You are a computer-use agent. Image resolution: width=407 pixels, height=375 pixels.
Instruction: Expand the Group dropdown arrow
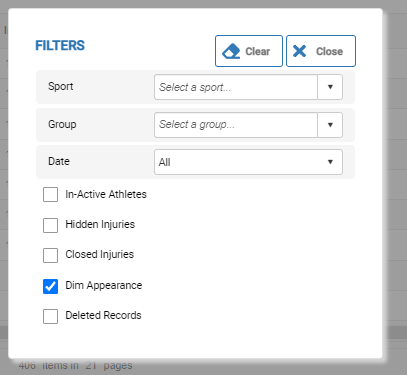point(330,125)
